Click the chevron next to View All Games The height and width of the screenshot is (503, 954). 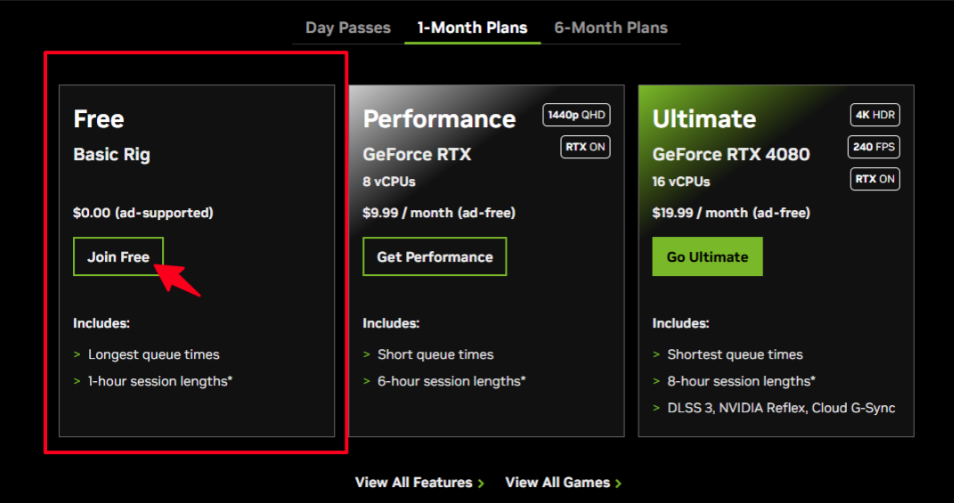tap(618, 484)
